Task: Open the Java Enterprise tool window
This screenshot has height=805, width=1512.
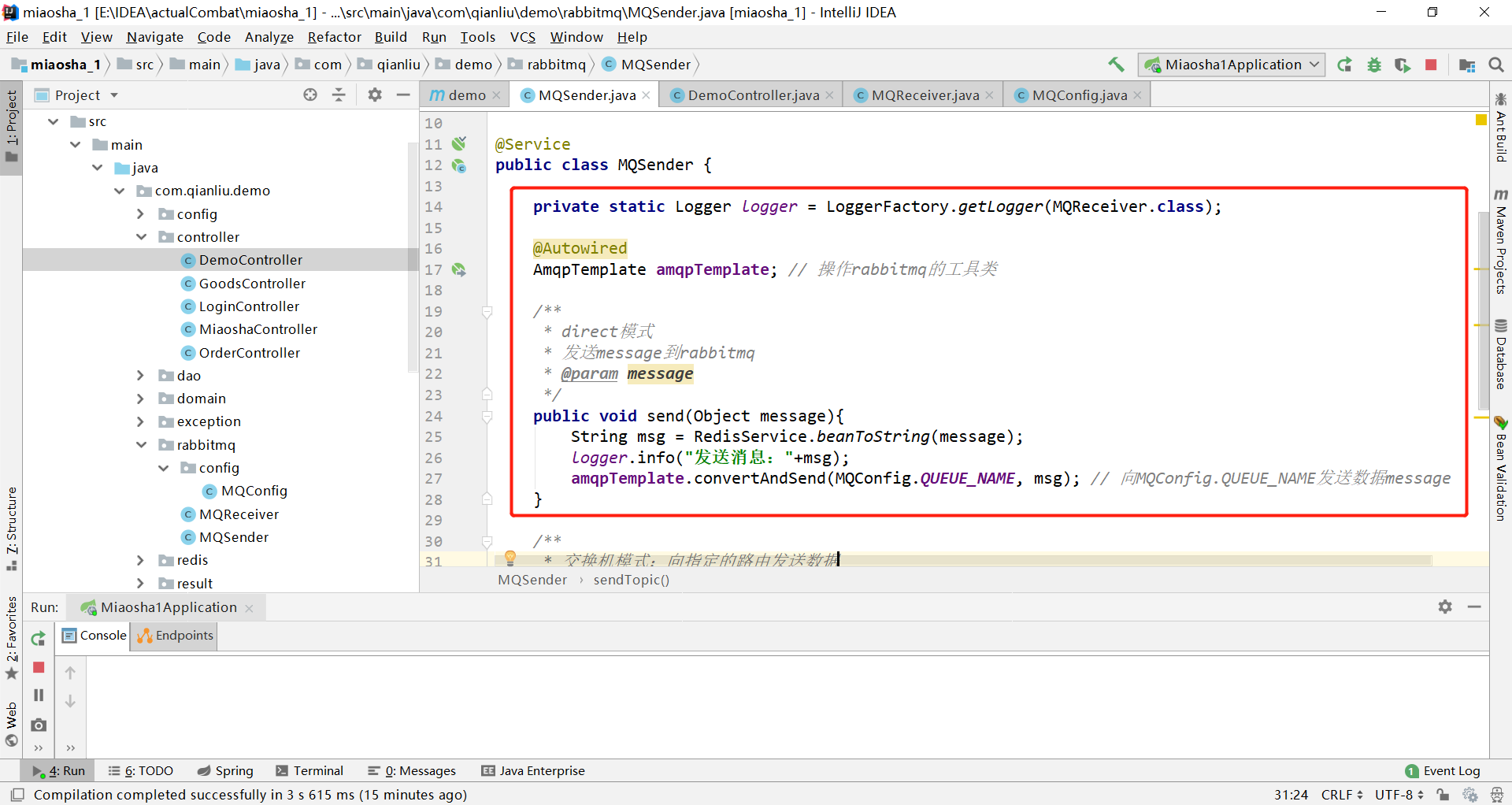Action: point(533,770)
